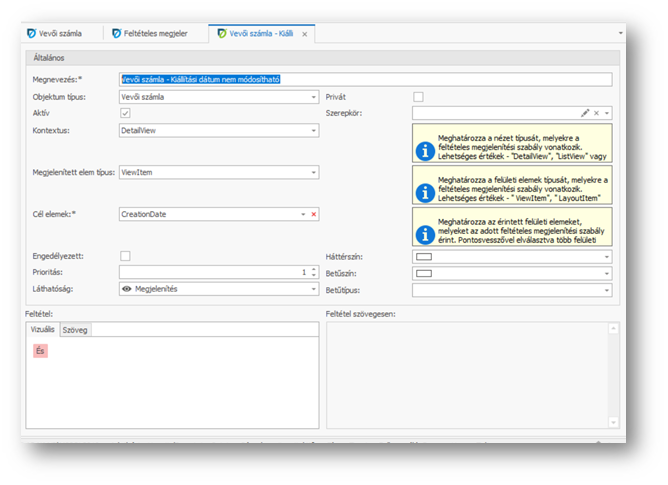Click the És condition operator button

coord(40,351)
